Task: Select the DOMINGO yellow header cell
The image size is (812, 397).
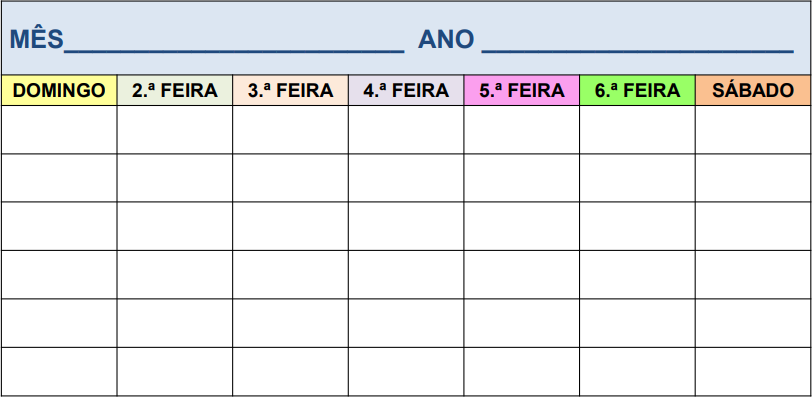Action: [59, 91]
